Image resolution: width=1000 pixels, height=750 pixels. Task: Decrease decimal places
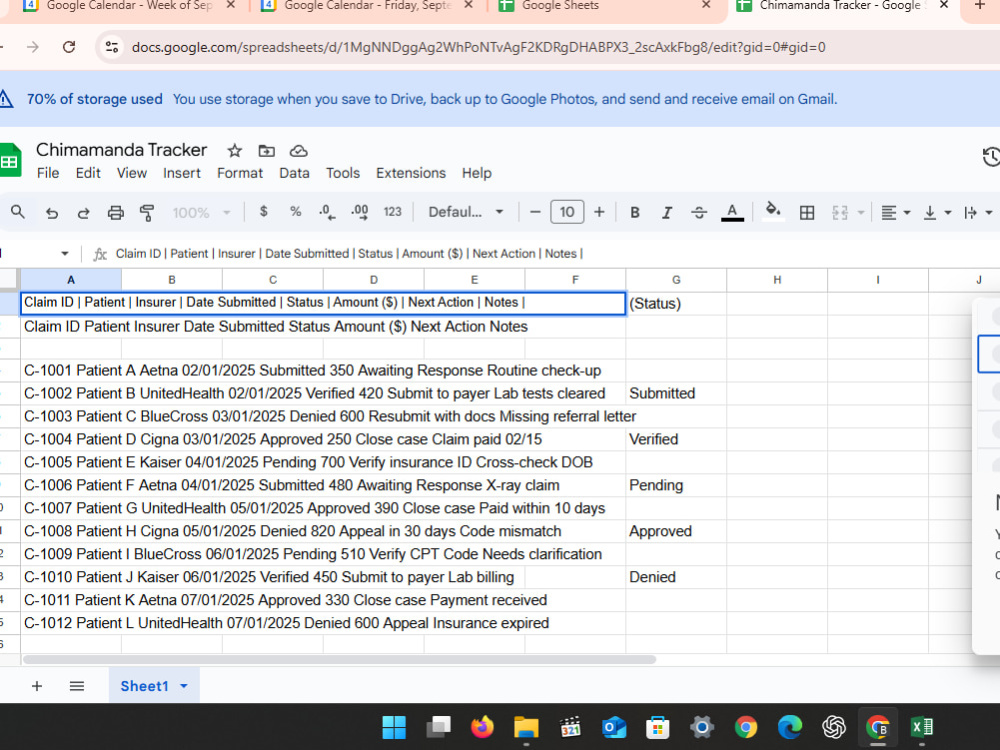[327, 212]
